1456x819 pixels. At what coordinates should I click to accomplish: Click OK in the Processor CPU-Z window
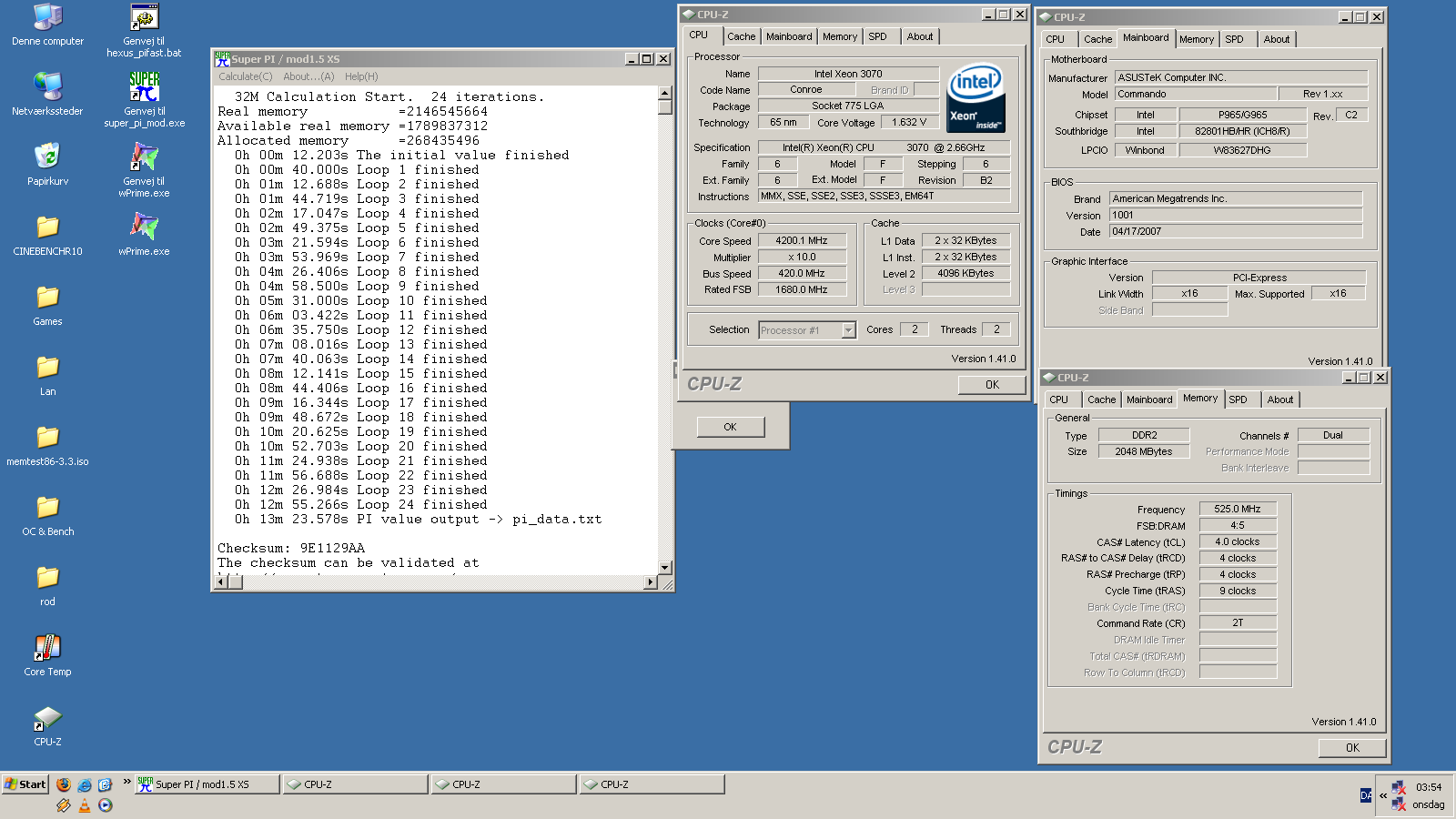click(x=992, y=385)
